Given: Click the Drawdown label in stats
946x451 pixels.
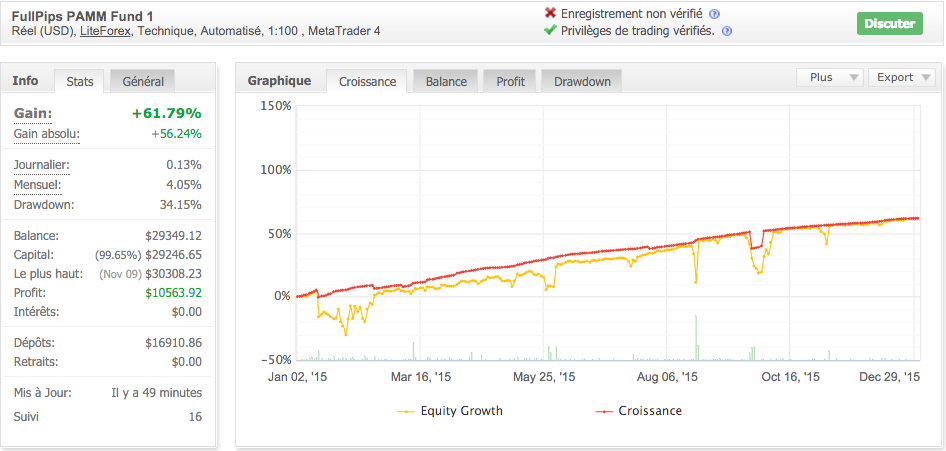Looking at the screenshot, I should (x=43, y=205).
